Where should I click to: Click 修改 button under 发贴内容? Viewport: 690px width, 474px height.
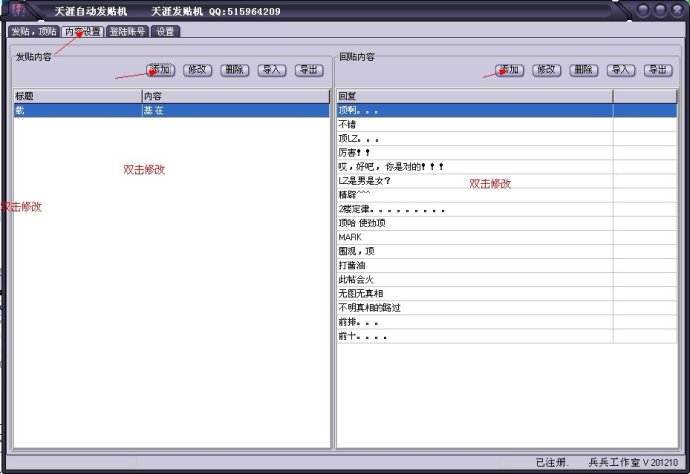pos(198,70)
